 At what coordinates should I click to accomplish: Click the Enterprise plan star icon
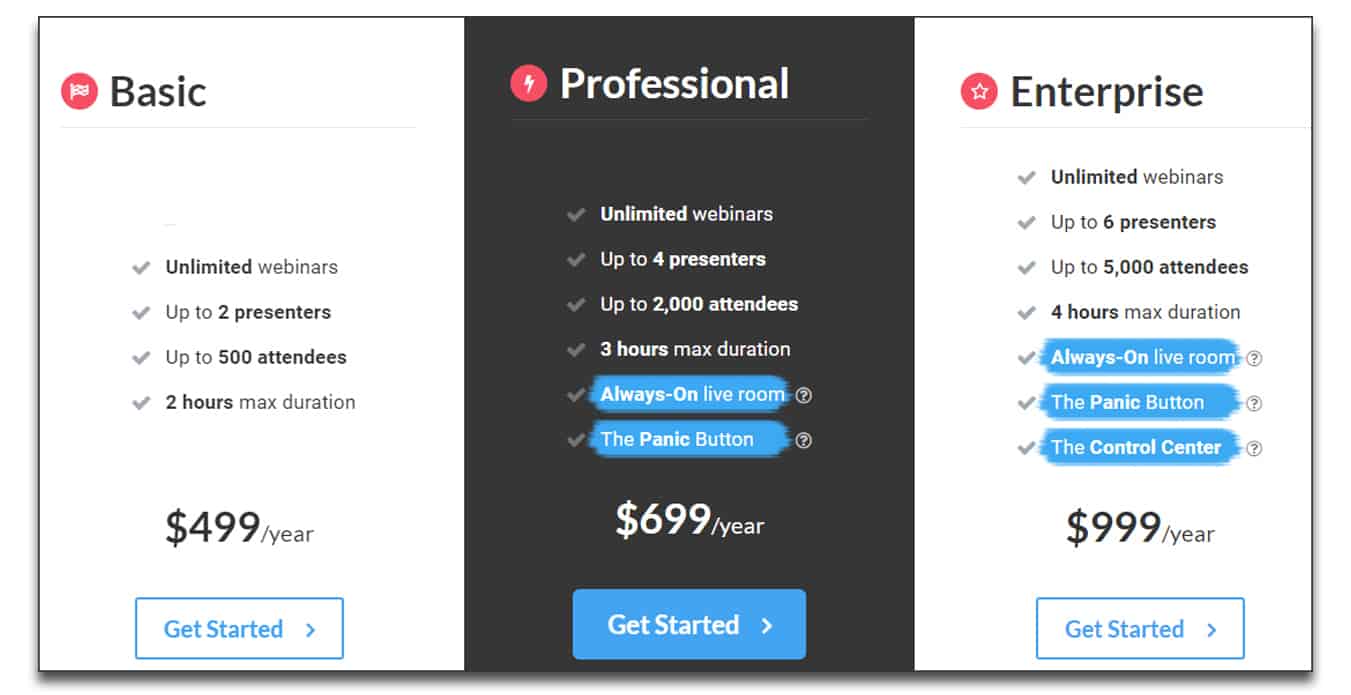980,92
